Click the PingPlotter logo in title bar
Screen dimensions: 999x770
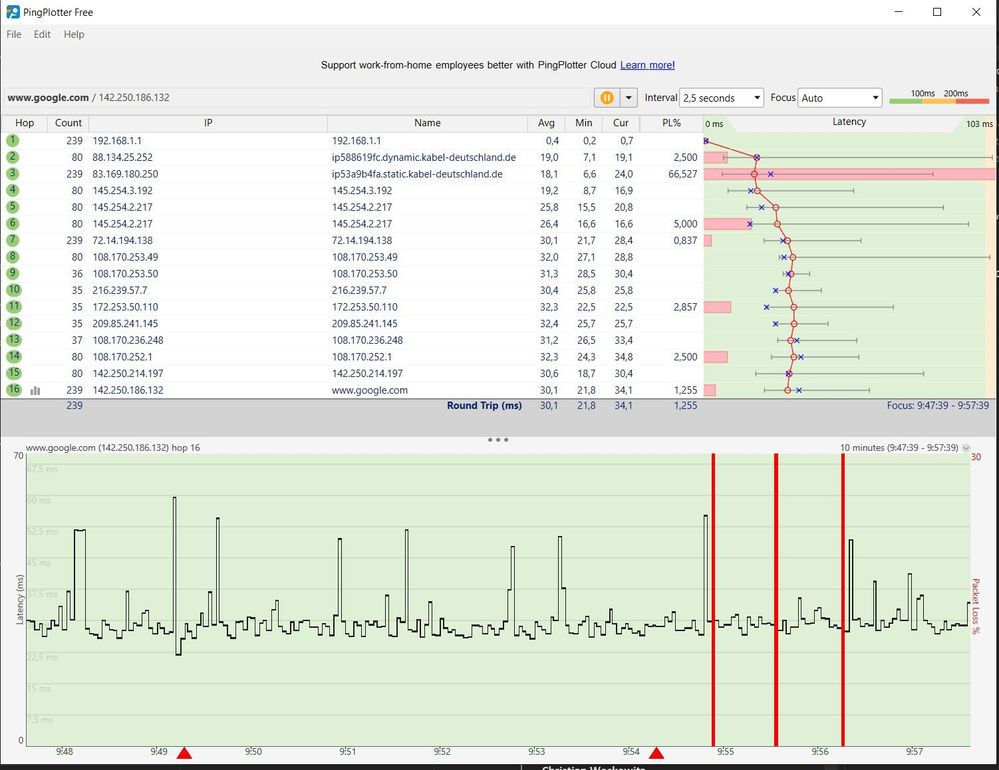tap(13, 12)
